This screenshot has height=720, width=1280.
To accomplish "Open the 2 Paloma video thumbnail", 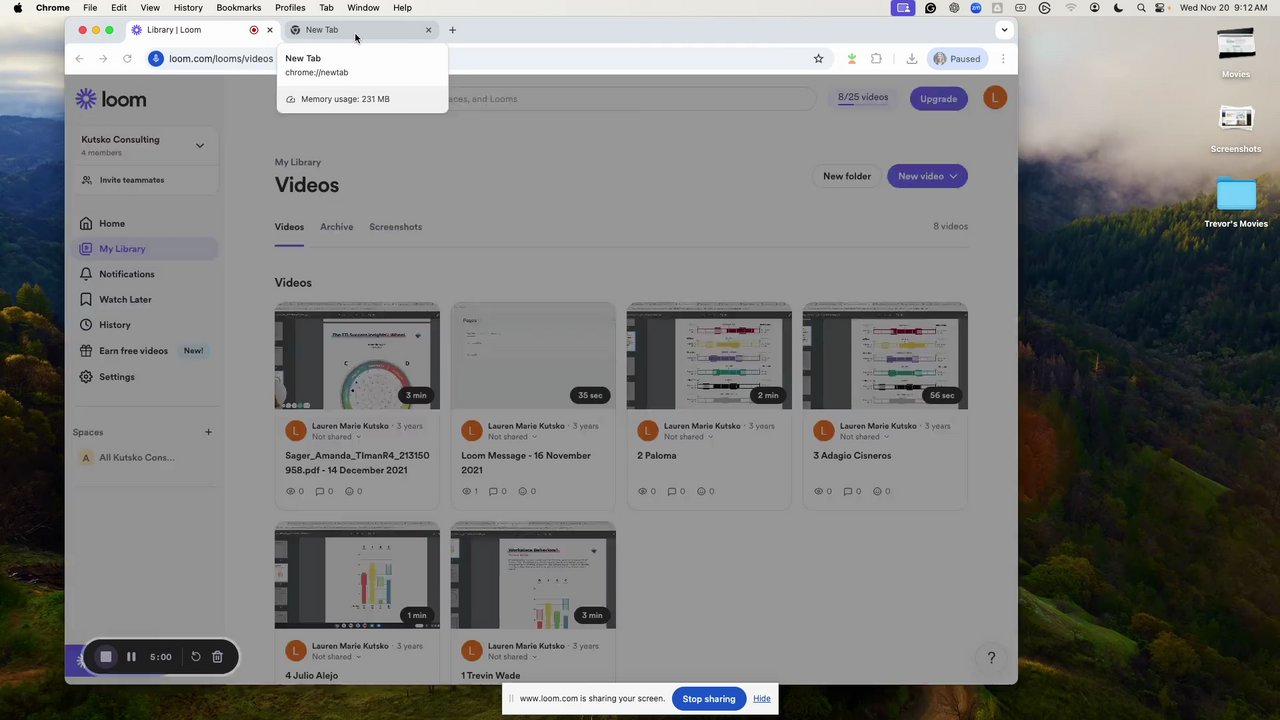I will (x=709, y=356).
